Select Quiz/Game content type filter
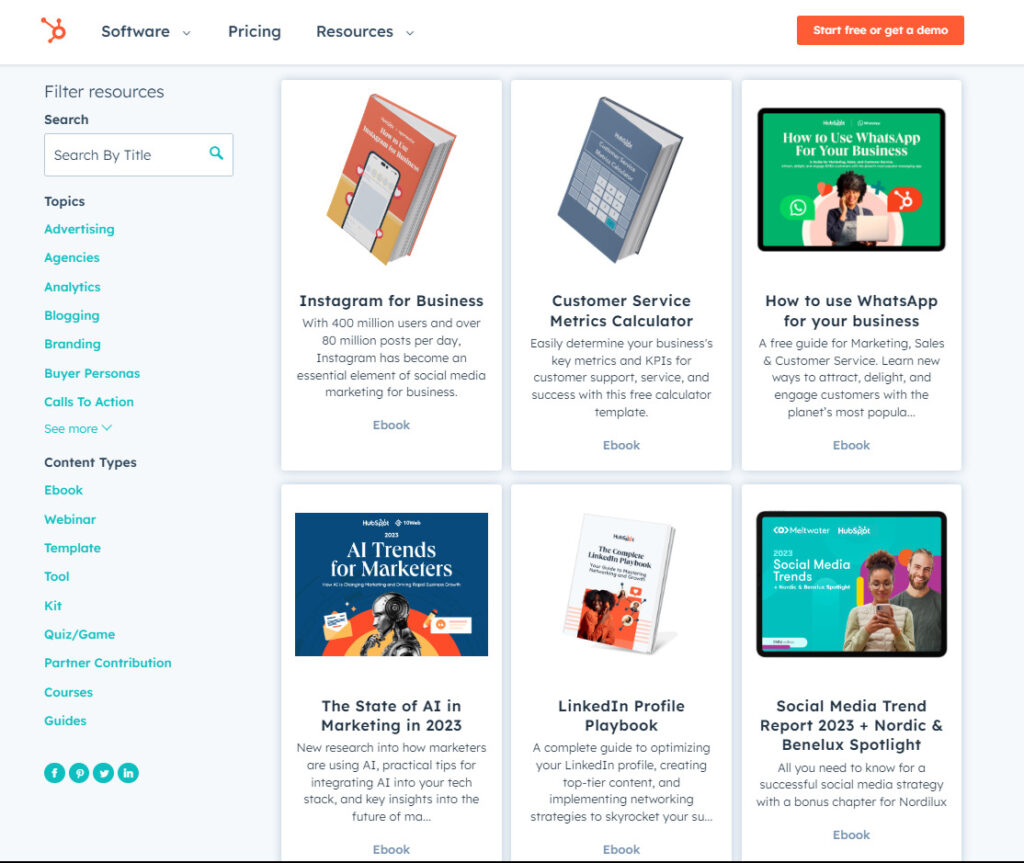The height and width of the screenshot is (863, 1024). point(80,634)
